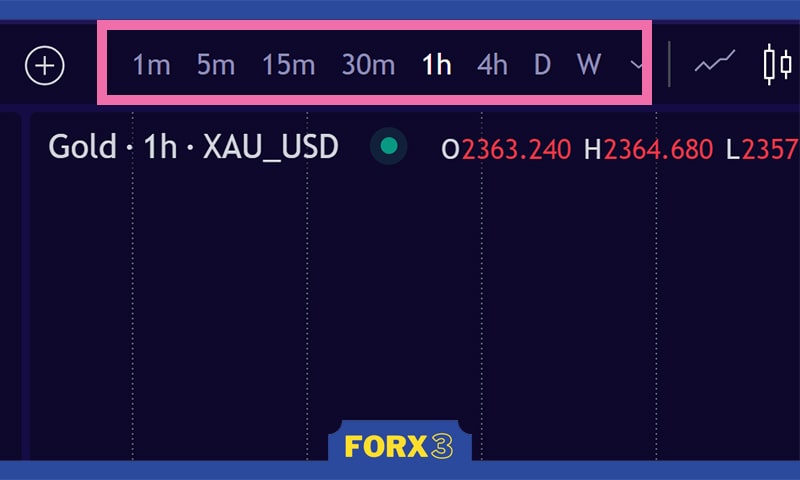Choose the 15m timeframe
800x480 pixels.
point(288,66)
